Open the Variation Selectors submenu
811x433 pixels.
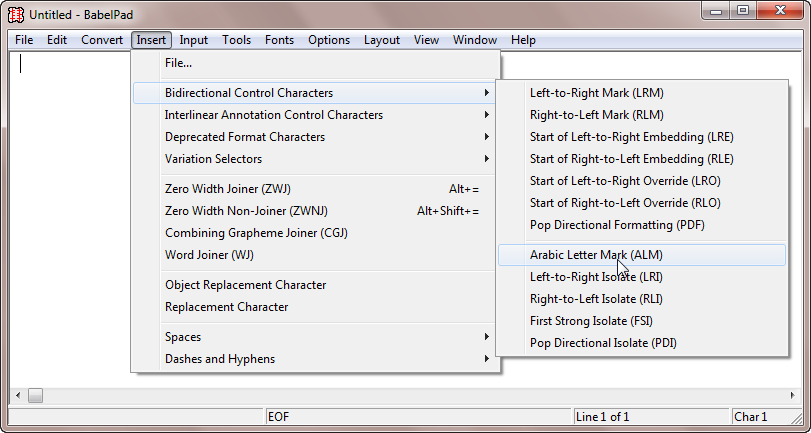tap(314, 159)
